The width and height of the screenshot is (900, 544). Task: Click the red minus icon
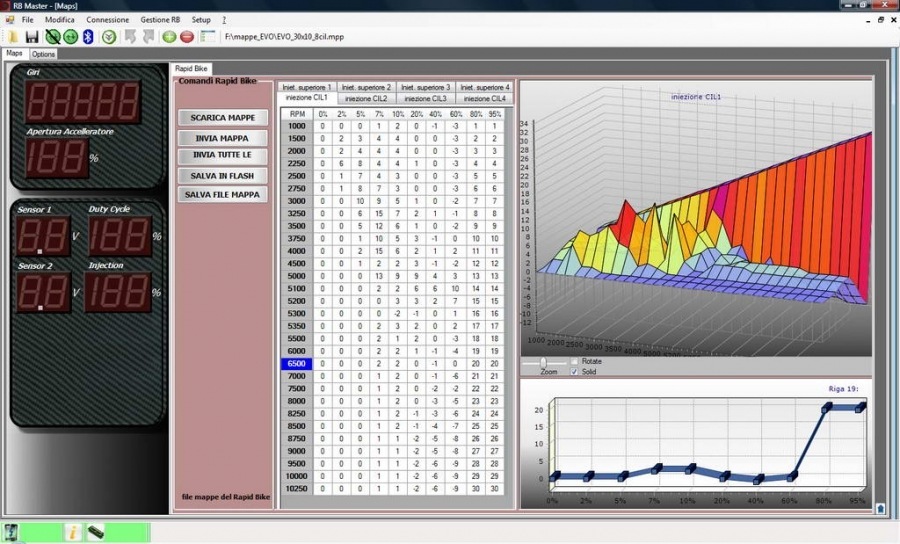pos(187,37)
